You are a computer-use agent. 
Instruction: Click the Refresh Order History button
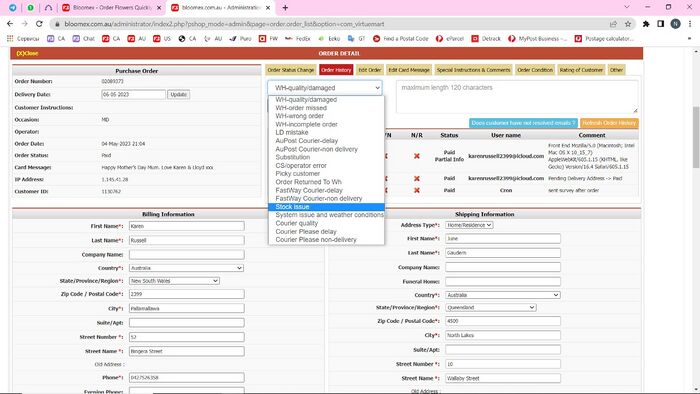608,123
